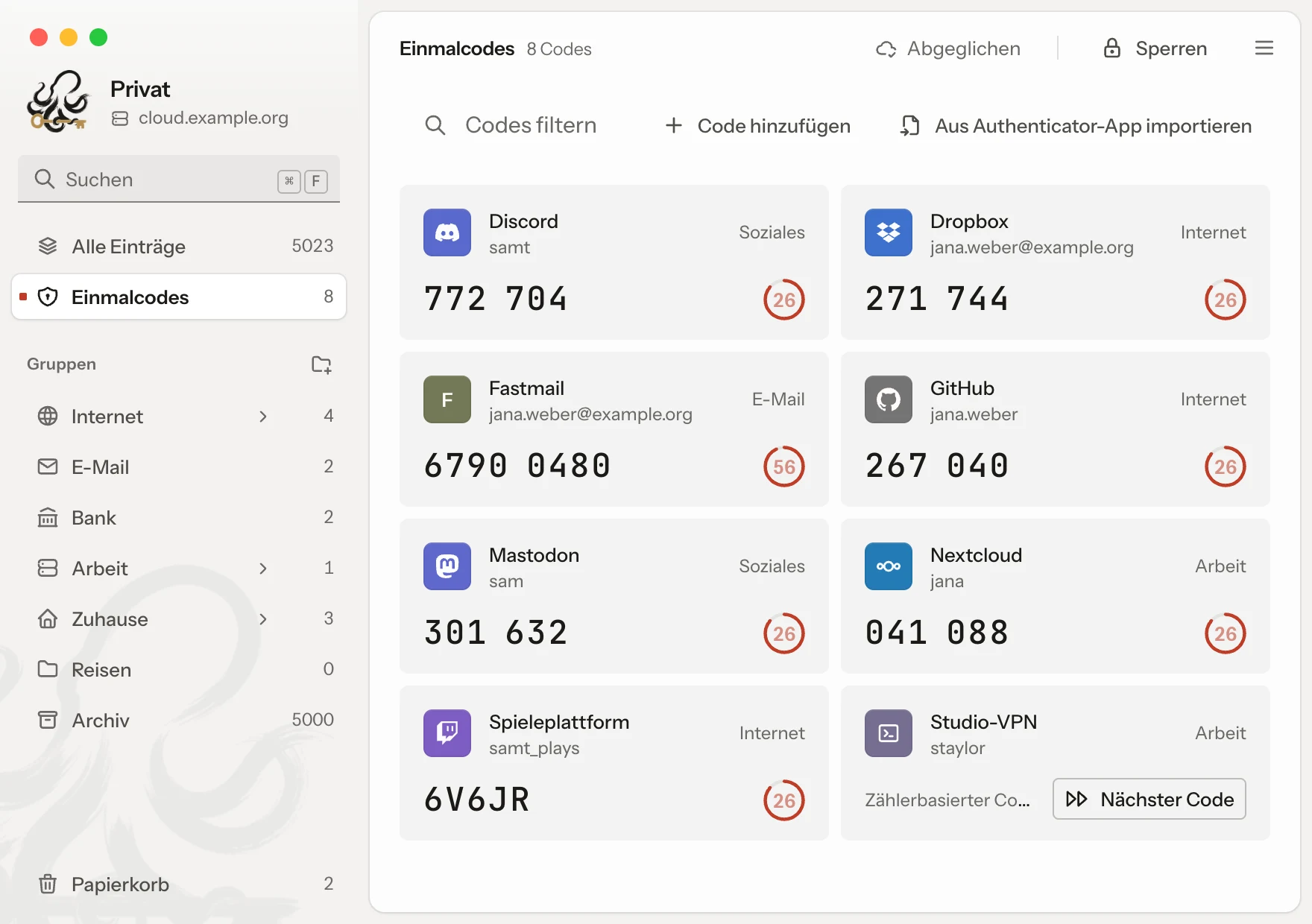This screenshot has width=1312, height=924.
Task: Open the hamburger menu icon
Action: click(1264, 48)
